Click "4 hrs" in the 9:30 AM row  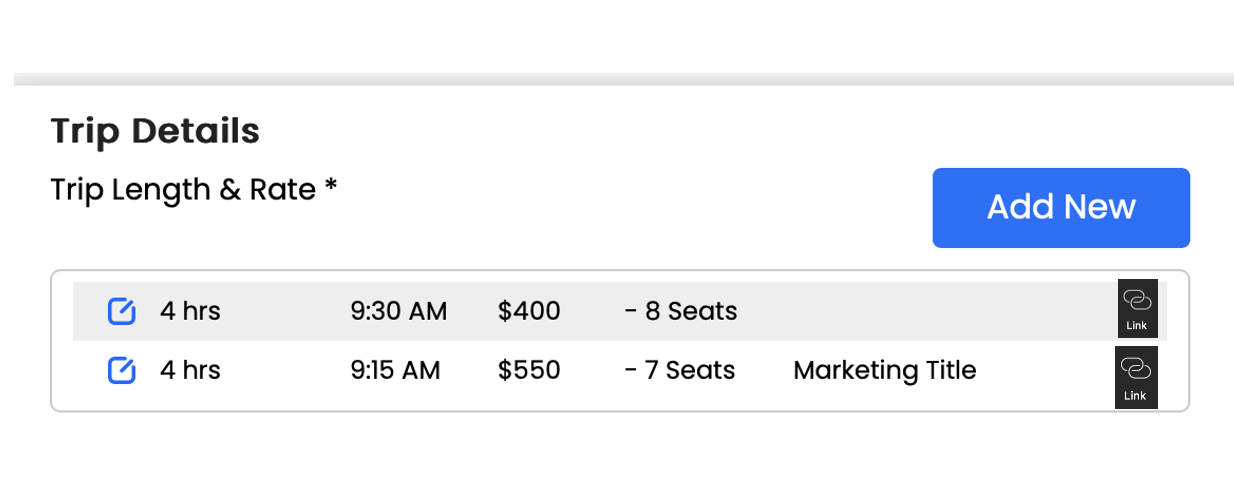(x=190, y=312)
